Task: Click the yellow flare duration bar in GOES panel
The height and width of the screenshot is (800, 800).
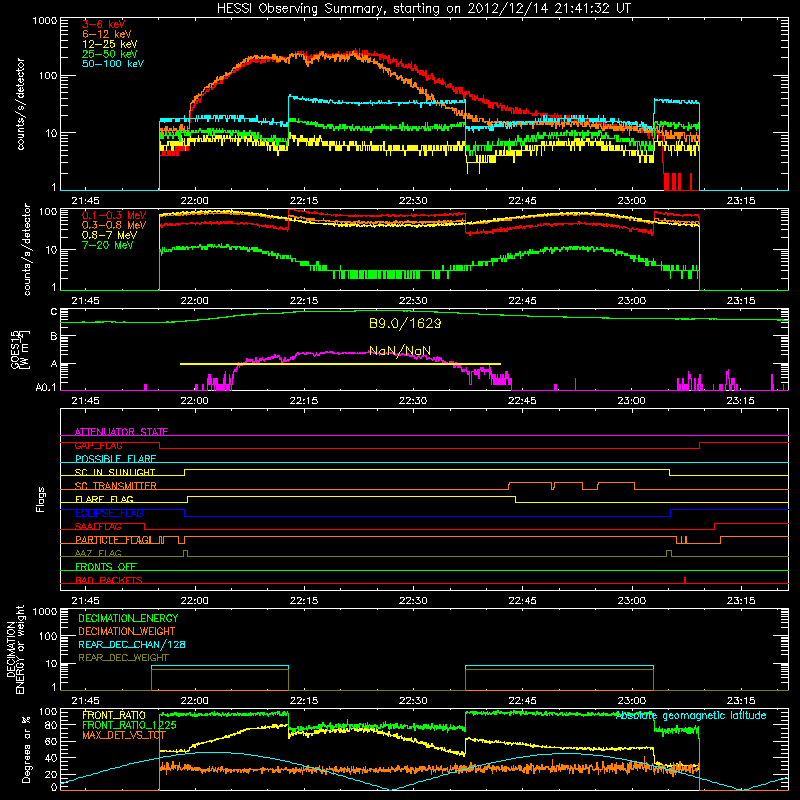Action: (340, 364)
